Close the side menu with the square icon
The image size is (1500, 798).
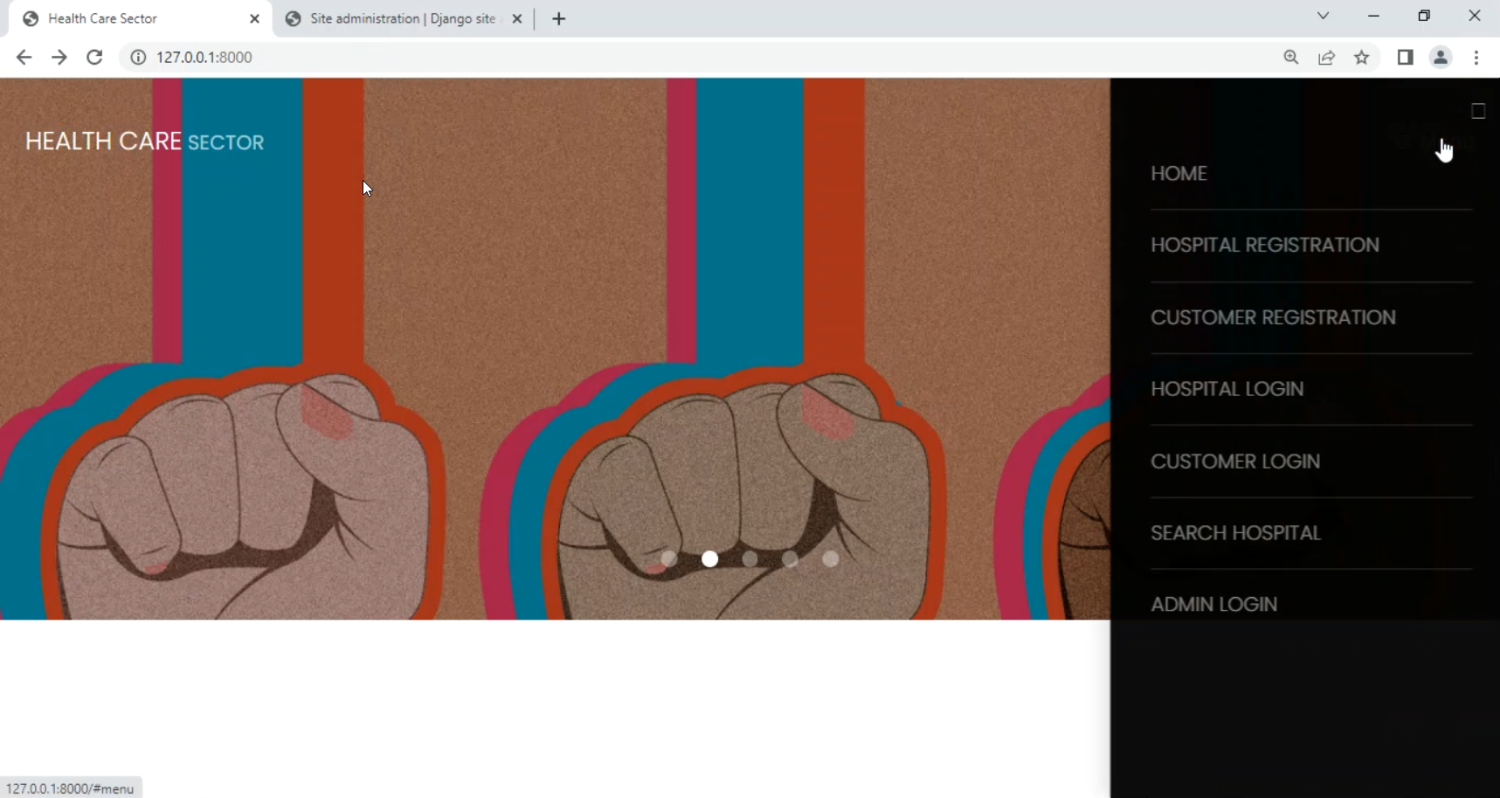[x=1478, y=111]
